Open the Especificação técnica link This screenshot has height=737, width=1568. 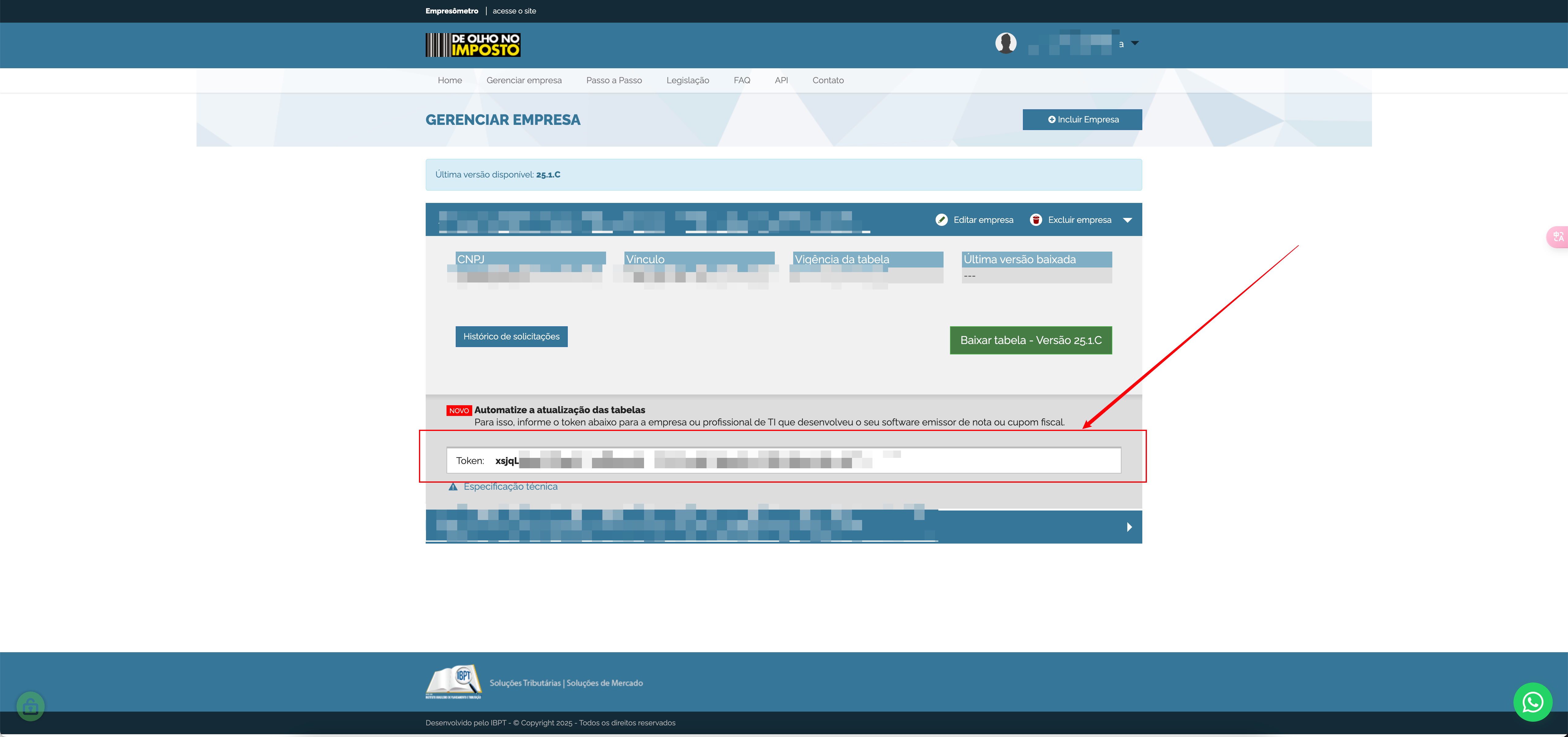(x=510, y=486)
